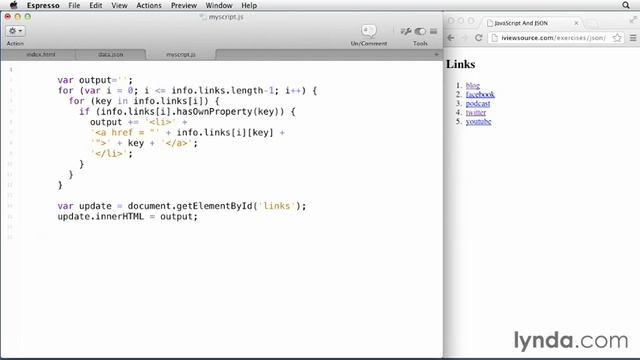
Task: Open the Apple menu
Action: coord(14,5)
